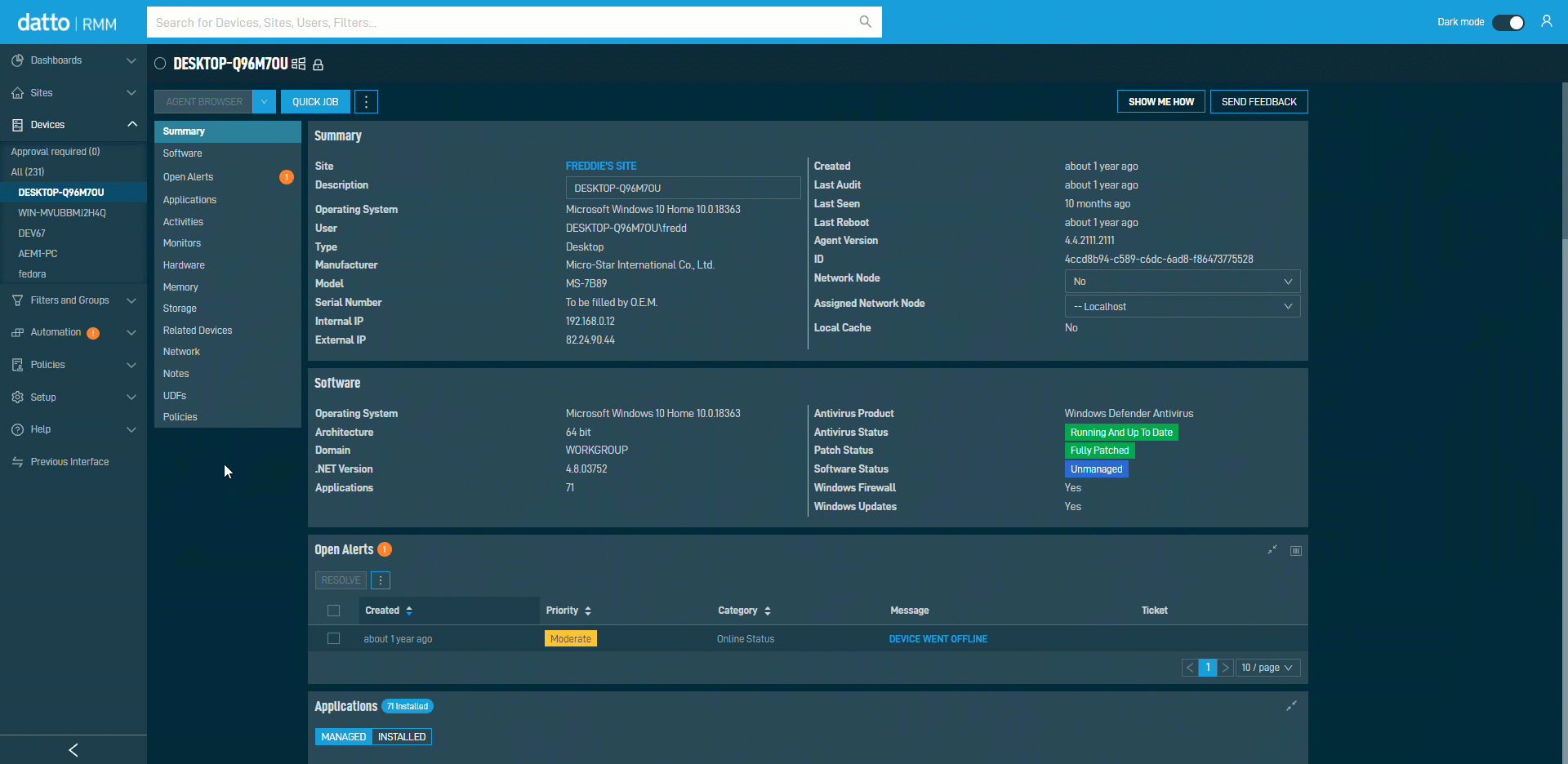Click the device QR/grid icon beside hostname
Viewport: 1568px width, 764px height.
tap(299, 64)
